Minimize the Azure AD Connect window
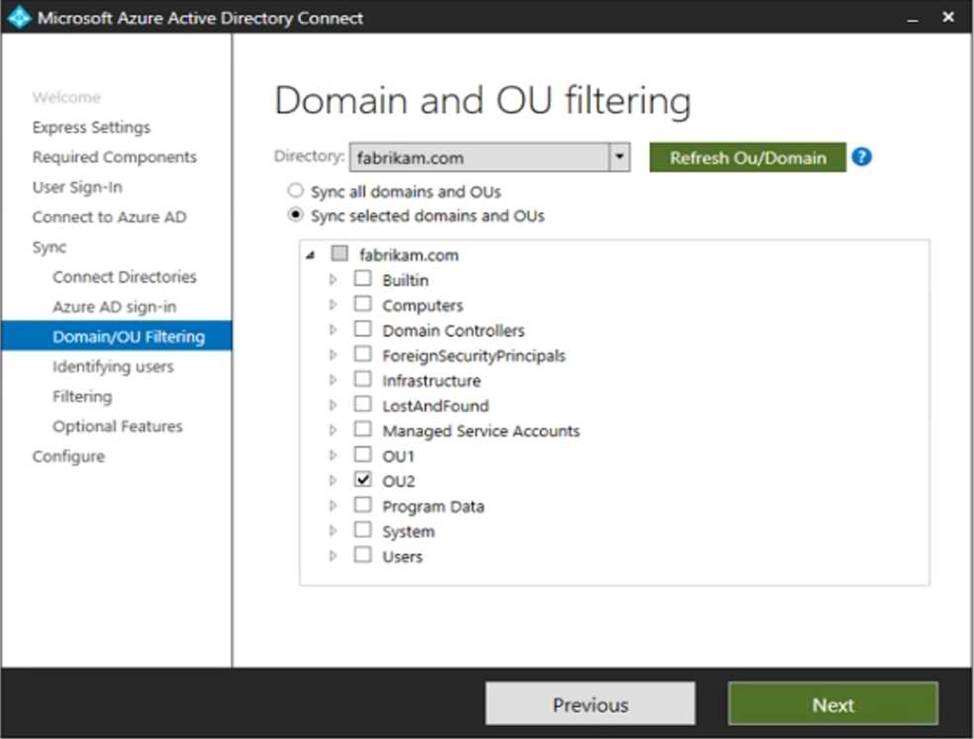974x739 pixels. (913, 18)
